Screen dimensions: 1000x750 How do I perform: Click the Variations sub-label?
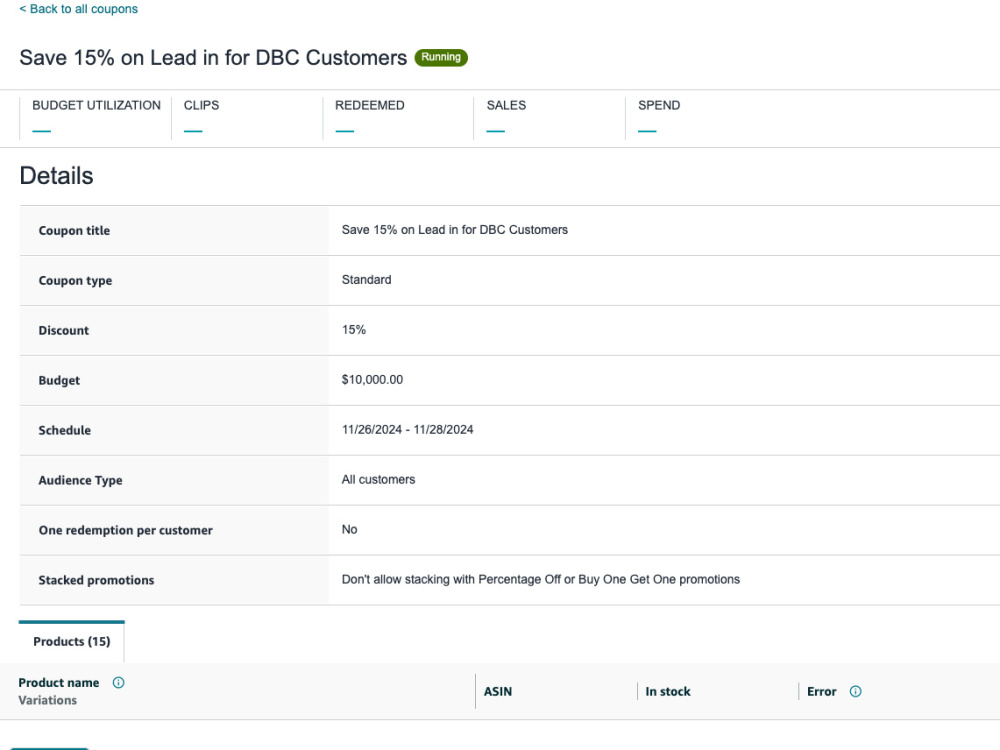pos(48,700)
